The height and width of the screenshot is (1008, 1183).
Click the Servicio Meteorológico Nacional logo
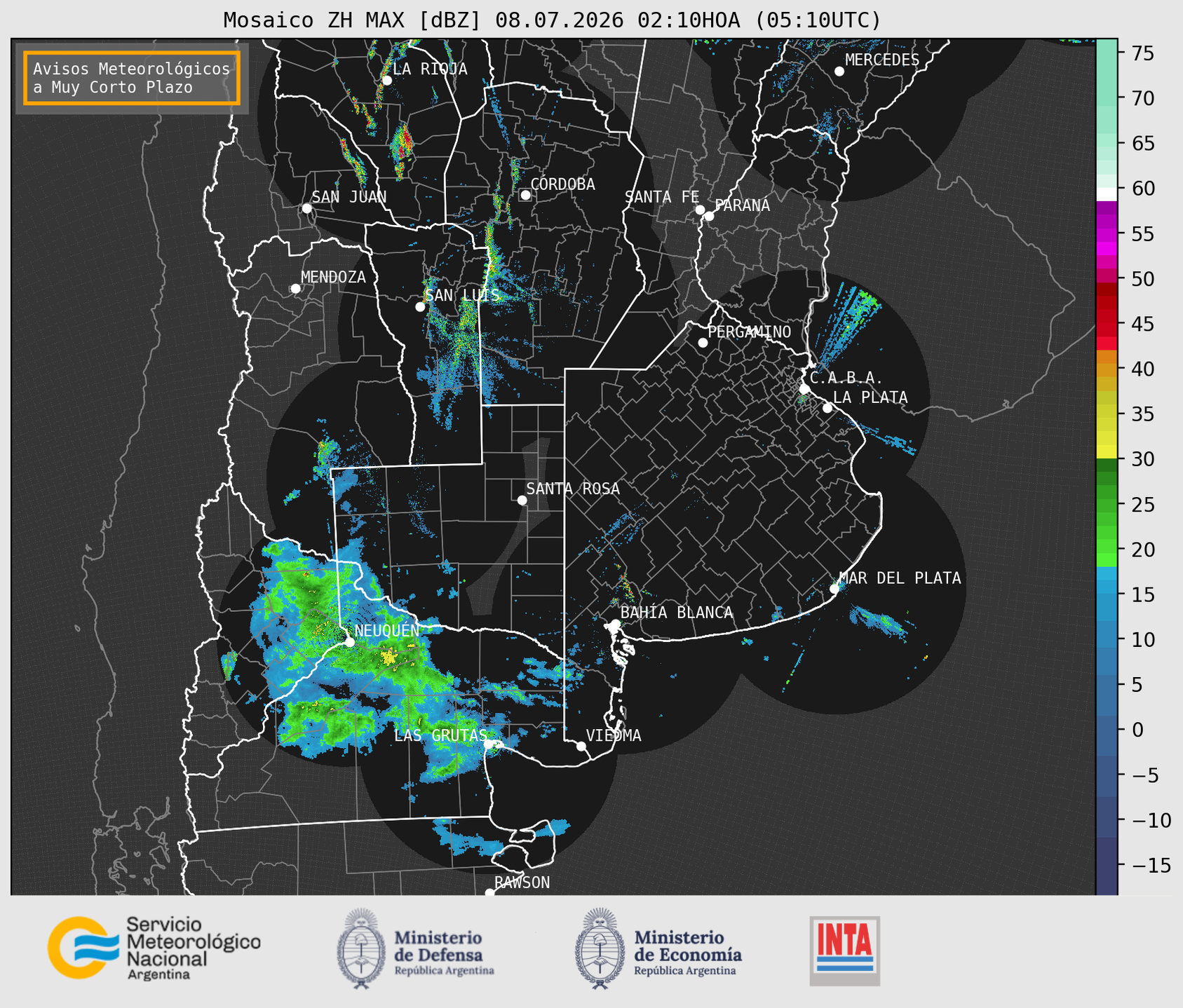[x=154, y=948]
